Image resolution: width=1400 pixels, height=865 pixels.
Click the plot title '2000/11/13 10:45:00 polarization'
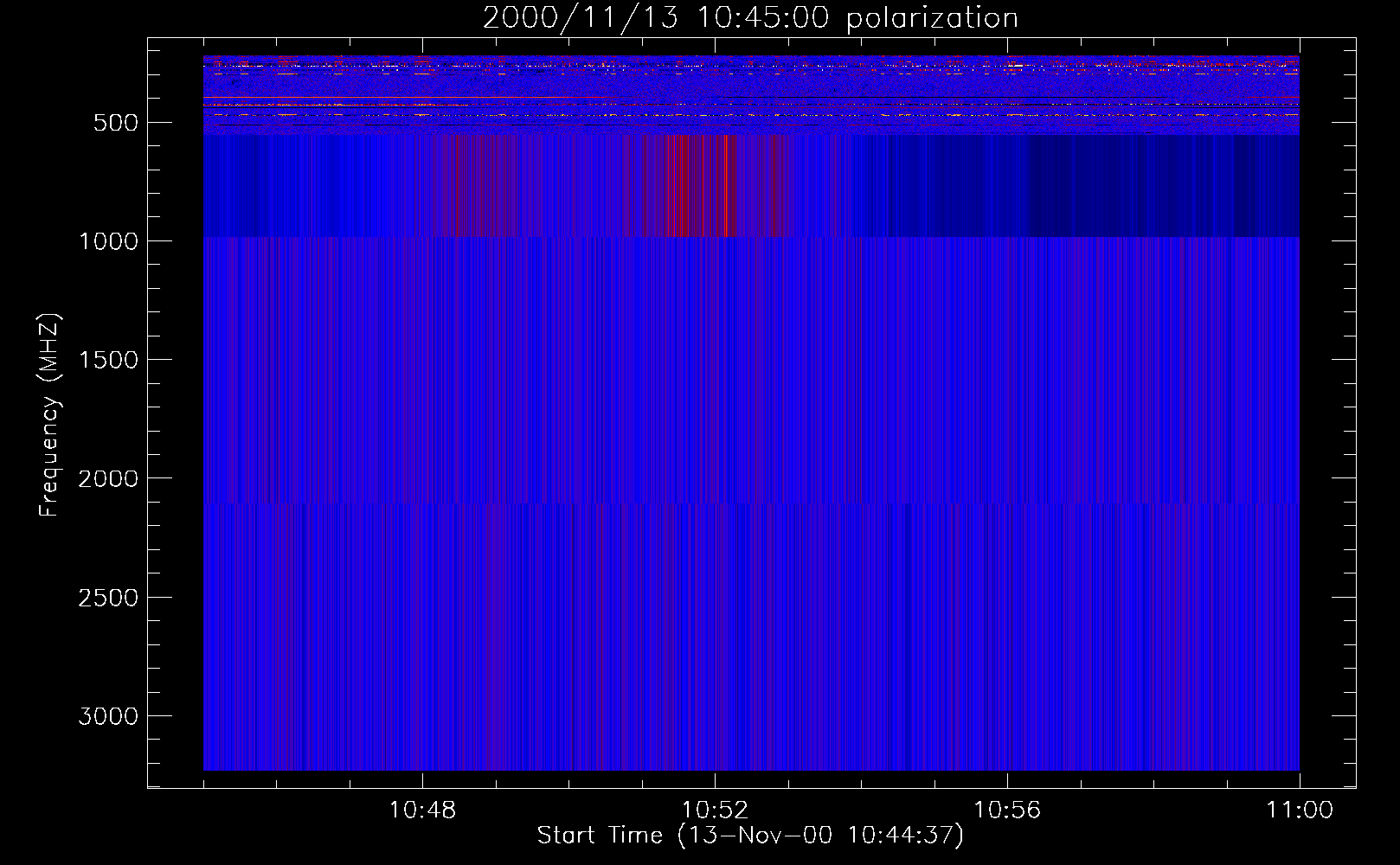tap(749, 18)
